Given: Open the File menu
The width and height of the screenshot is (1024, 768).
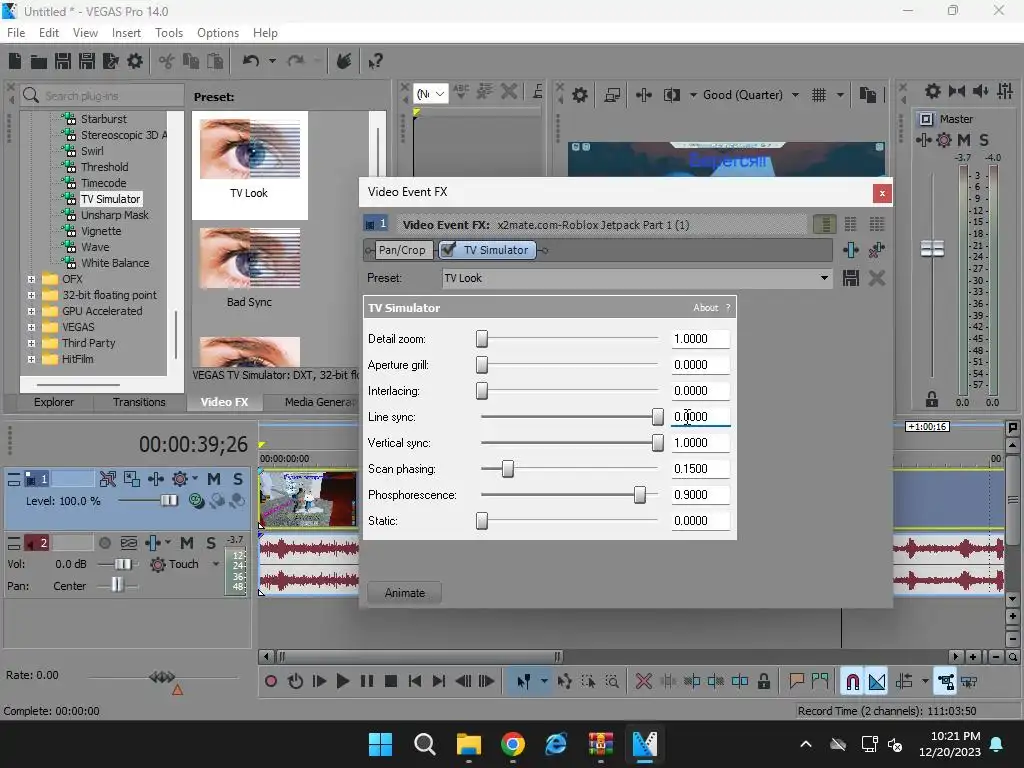Looking at the screenshot, I should coord(16,33).
